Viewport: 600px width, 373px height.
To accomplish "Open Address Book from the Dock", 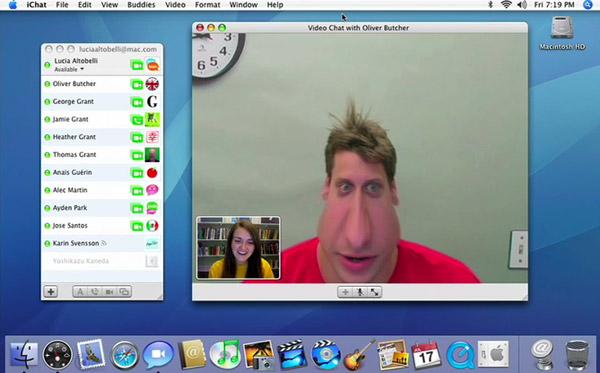I will pyautogui.click(x=192, y=354).
